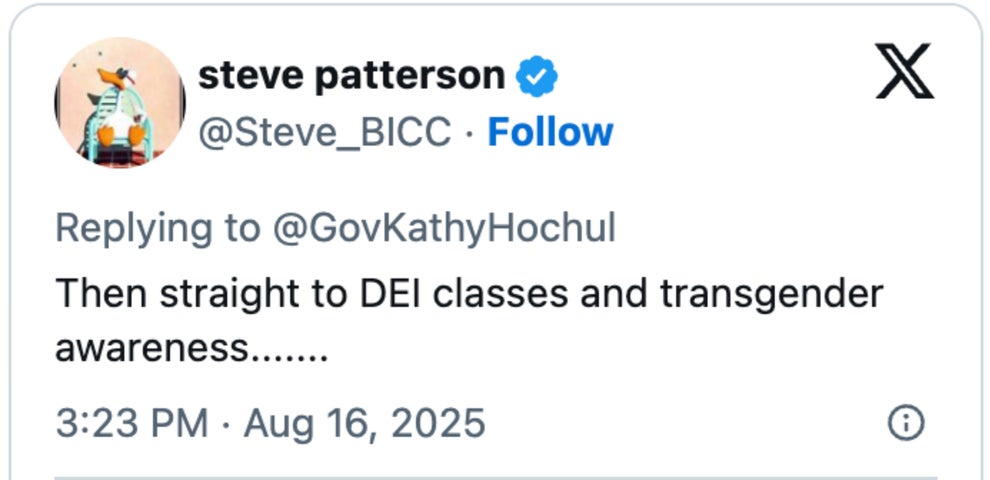The width and height of the screenshot is (990, 480).
Task: Open the @GovKathyHochul mention link
Action: pos(443,228)
